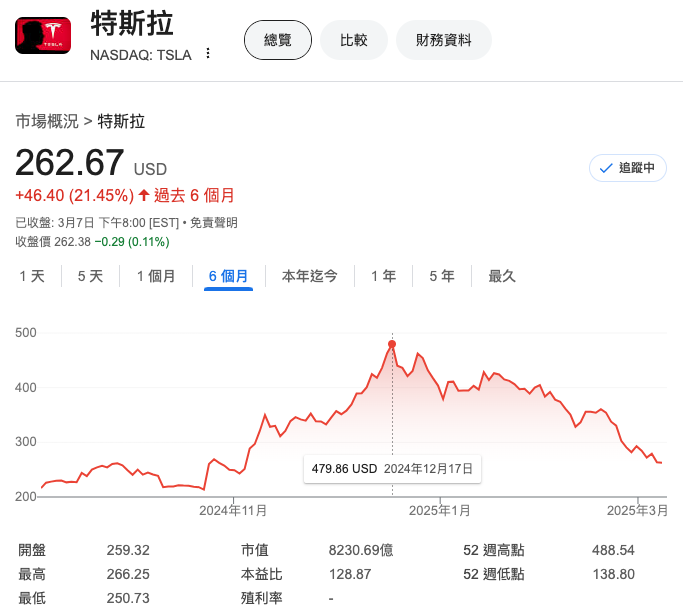The image size is (683, 610).
Task: Select the 1 年 time range
Action: (x=383, y=276)
